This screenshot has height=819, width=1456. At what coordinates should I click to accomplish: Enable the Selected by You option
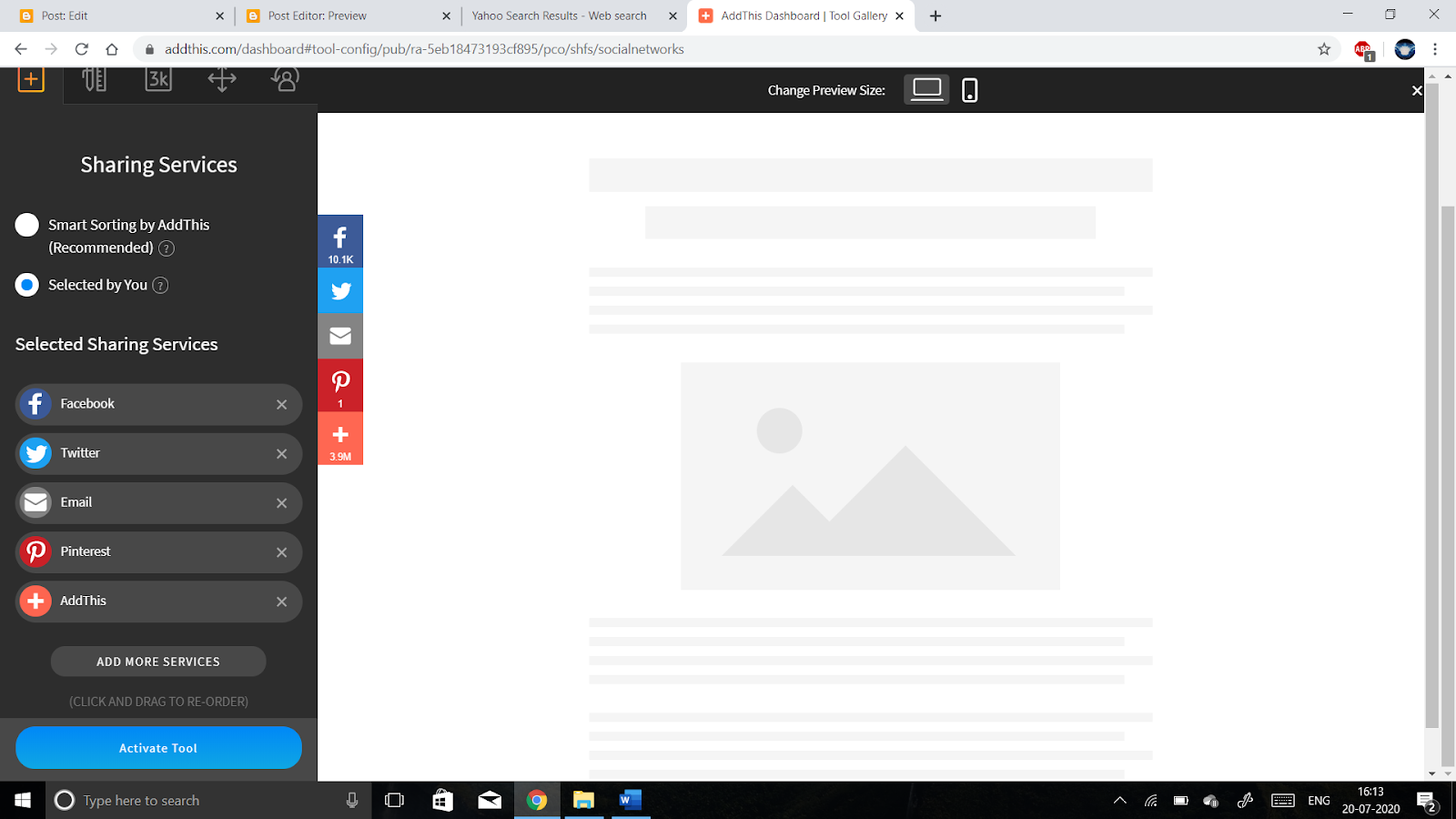click(x=26, y=285)
